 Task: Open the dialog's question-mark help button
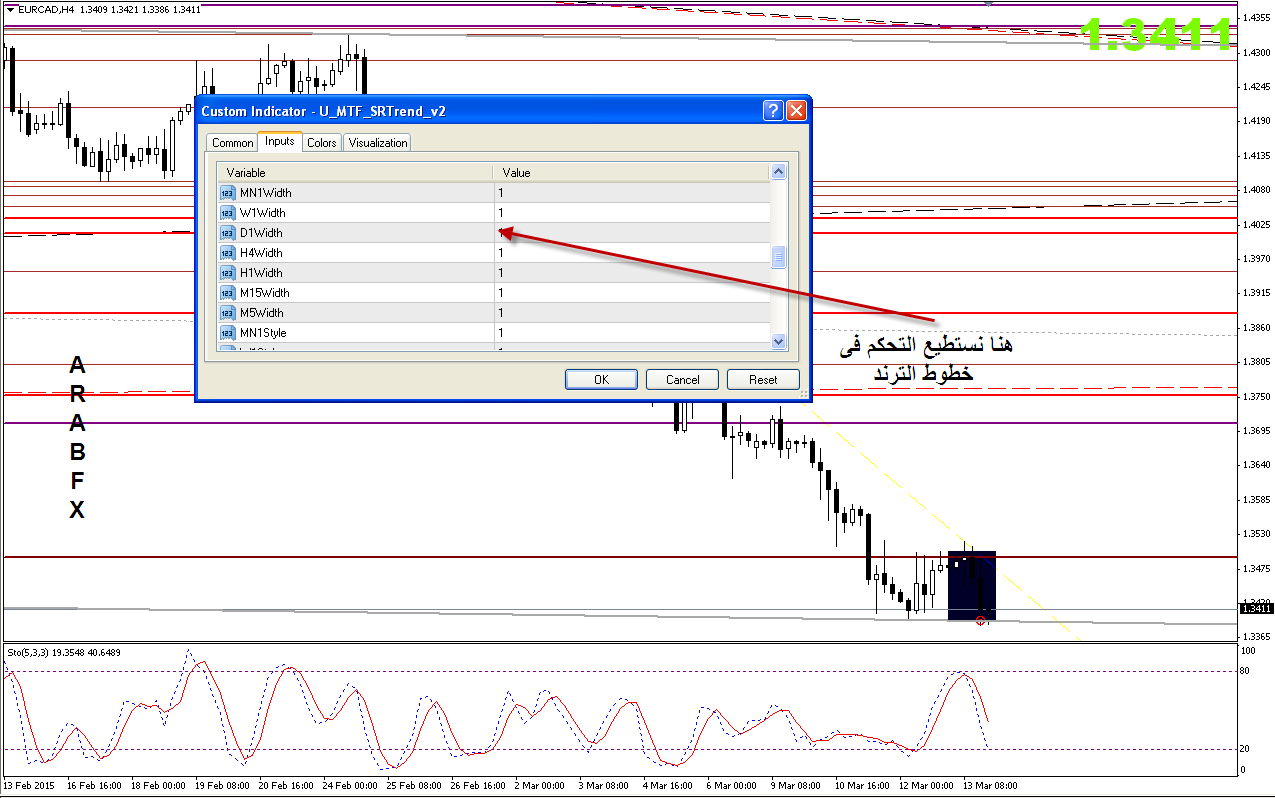(x=773, y=110)
